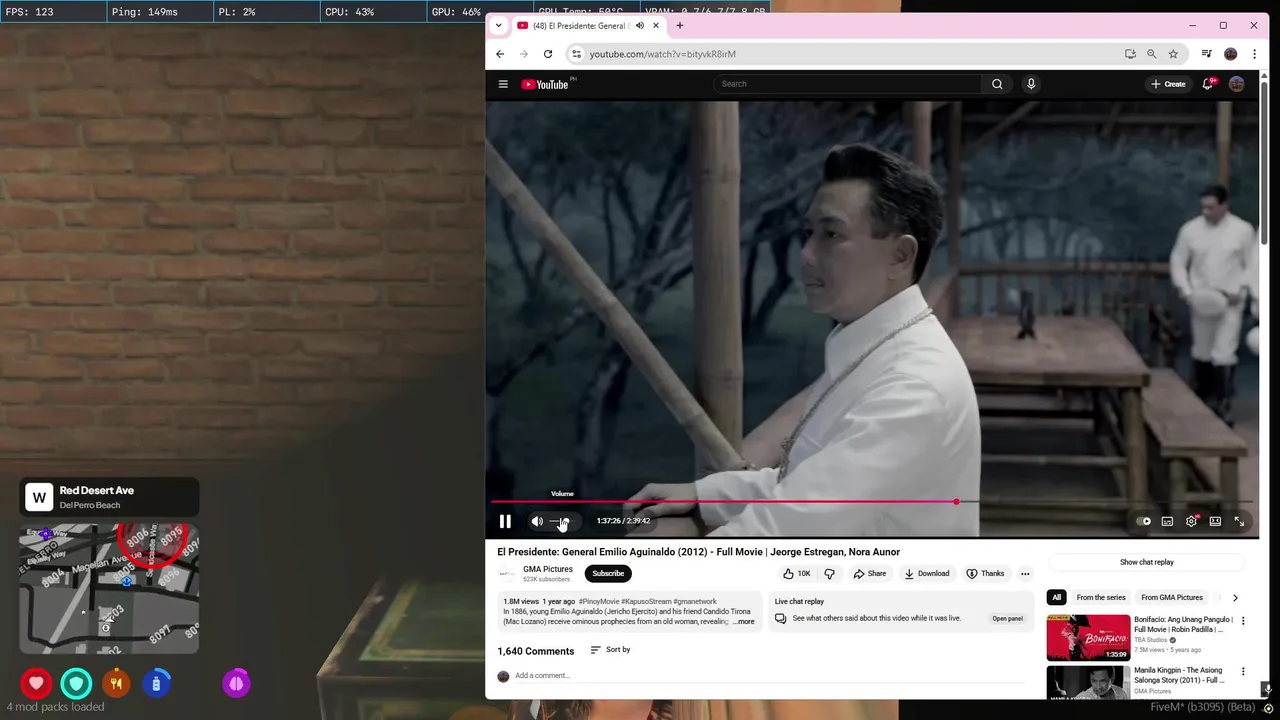Click the blue water bottle thirst HUD icon
This screenshot has height=720, width=1280.
pyautogui.click(x=156, y=684)
